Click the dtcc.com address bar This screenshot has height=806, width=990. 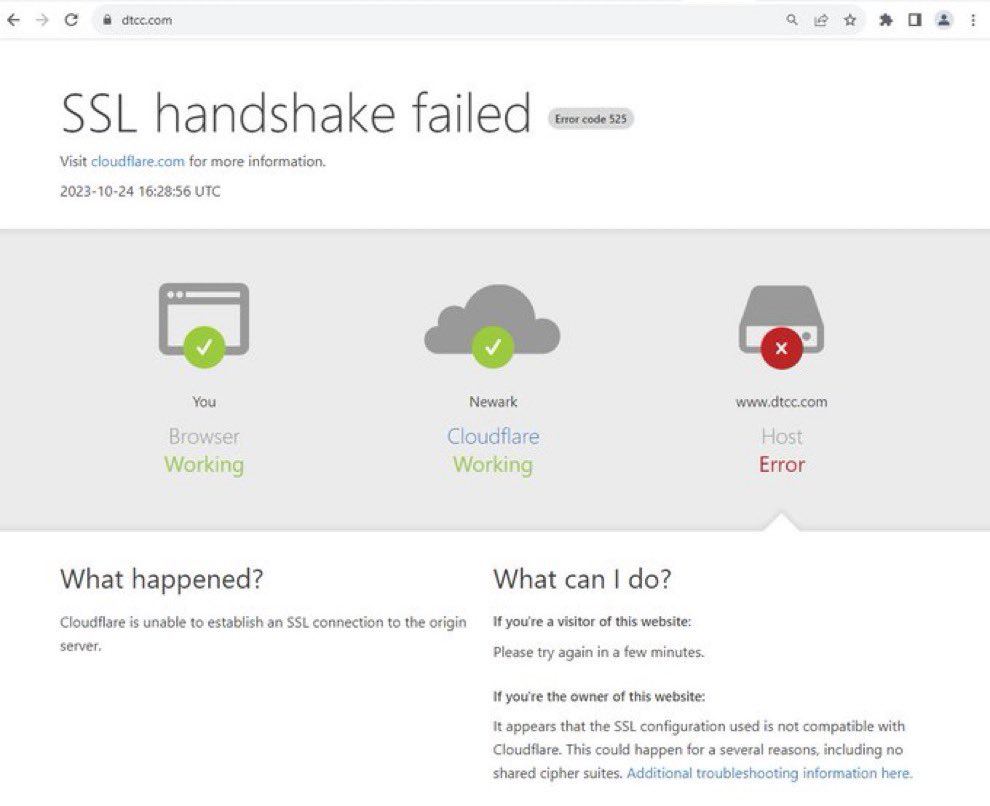coord(400,20)
